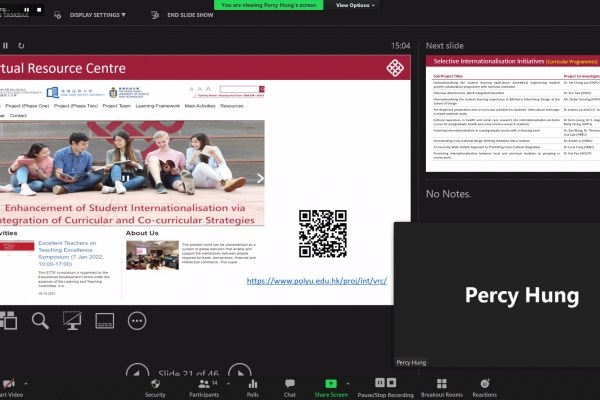Viewport: 600px width, 400px height.
Task: Activate the zoom magnifier tool
Action: [40, 320]
